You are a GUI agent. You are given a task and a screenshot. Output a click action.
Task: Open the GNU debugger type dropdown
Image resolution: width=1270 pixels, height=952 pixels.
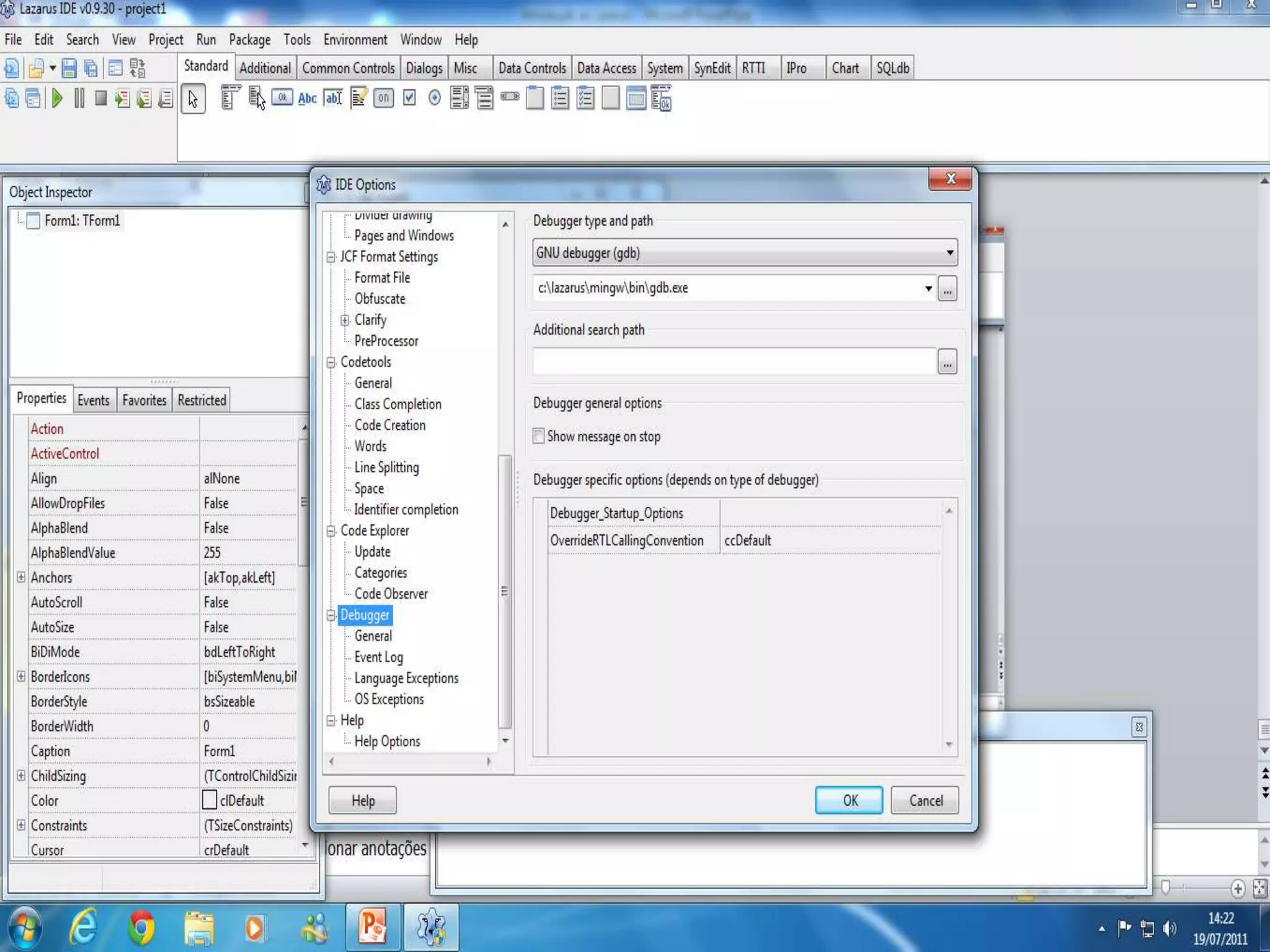click(x=949, y=253)
